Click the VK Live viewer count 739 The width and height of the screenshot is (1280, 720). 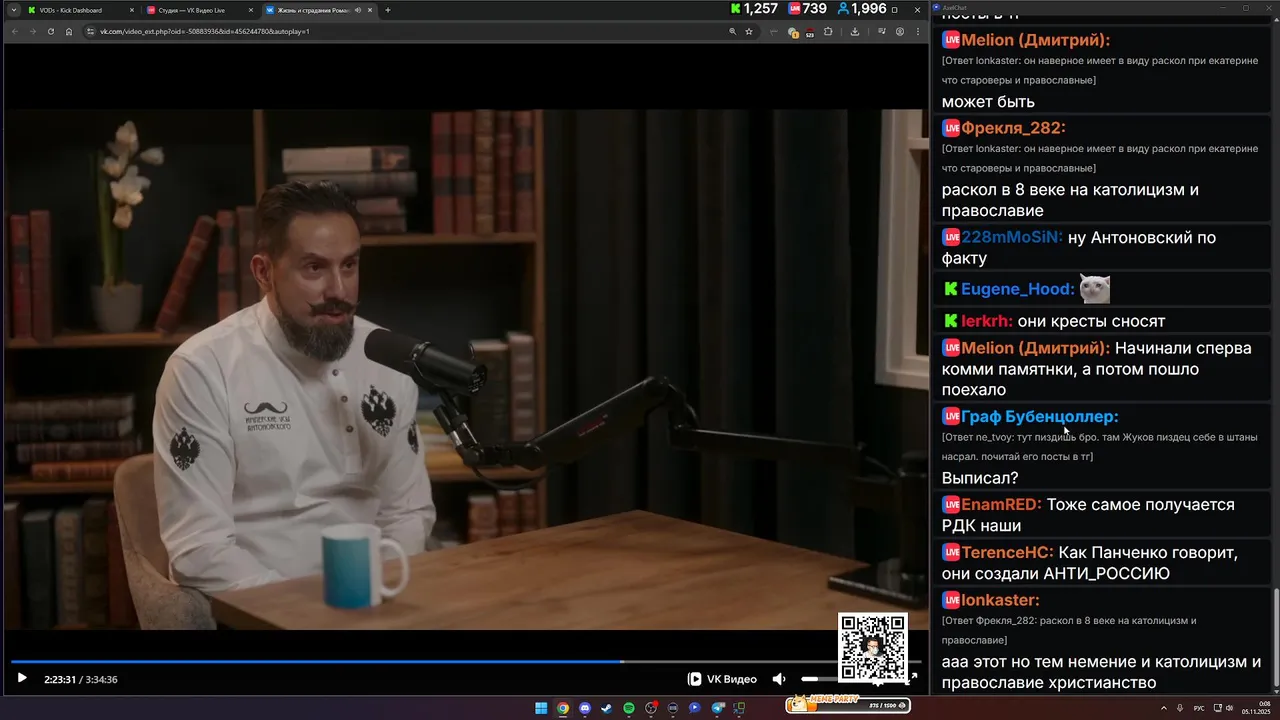pyautogui.click(x=807, y=9)
